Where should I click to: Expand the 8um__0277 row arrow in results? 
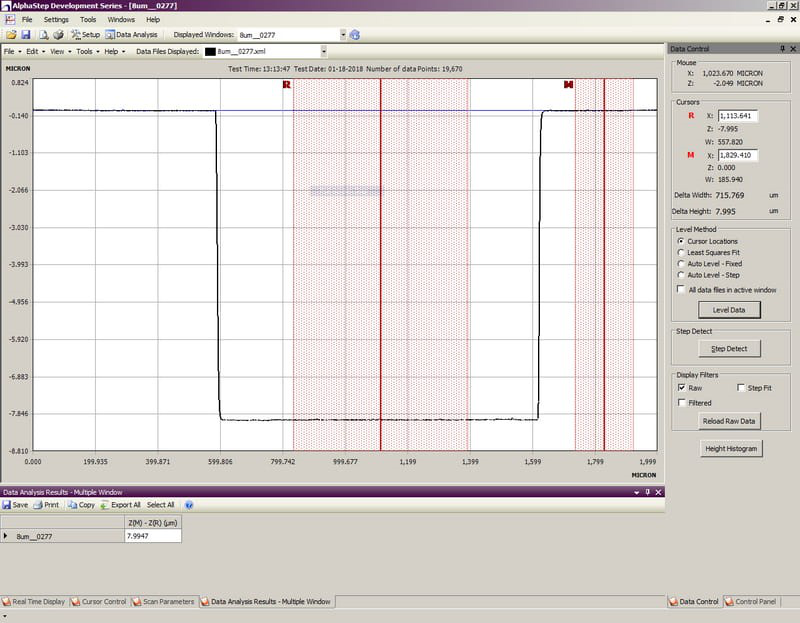(x=7, y=537)
